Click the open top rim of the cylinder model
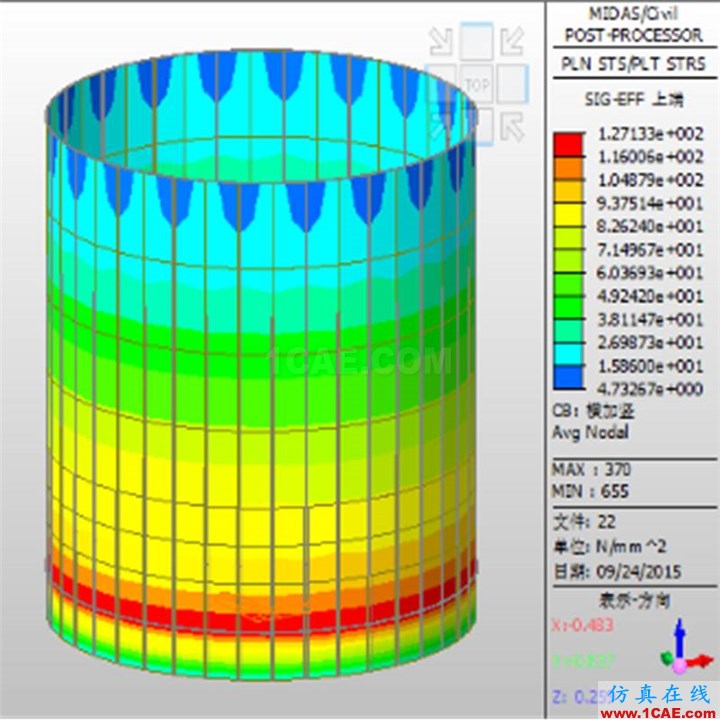The image size is (720, 721). pyautogui.click(x=261, y=115)
